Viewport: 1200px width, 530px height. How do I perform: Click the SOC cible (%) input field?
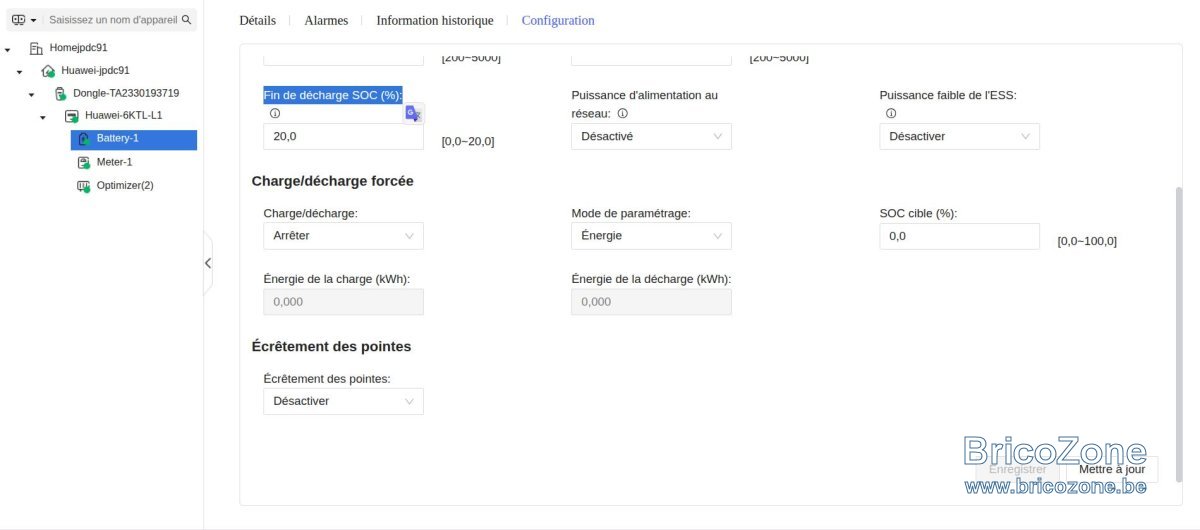959,236
